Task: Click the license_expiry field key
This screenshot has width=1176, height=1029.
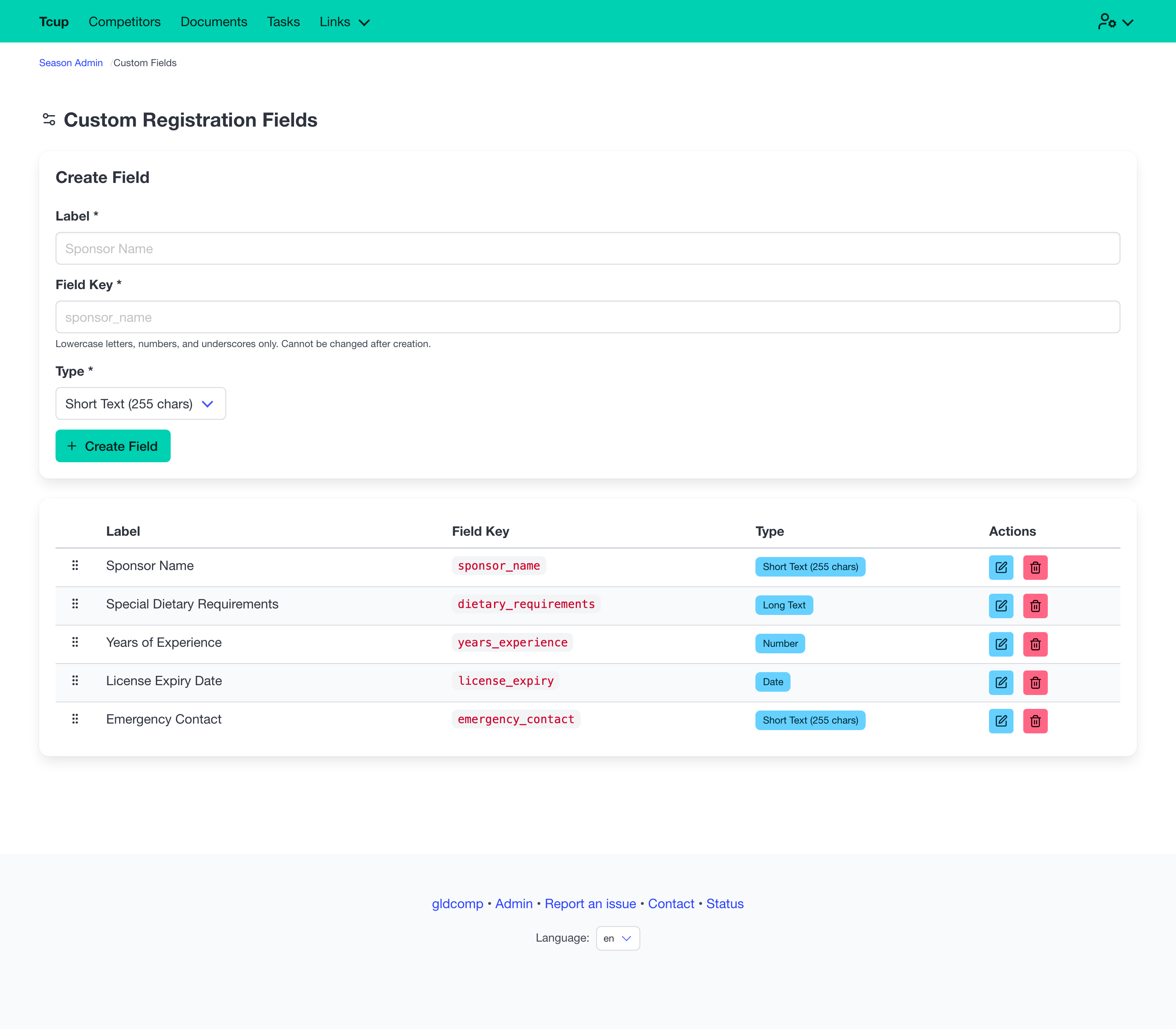Action: 506,681
